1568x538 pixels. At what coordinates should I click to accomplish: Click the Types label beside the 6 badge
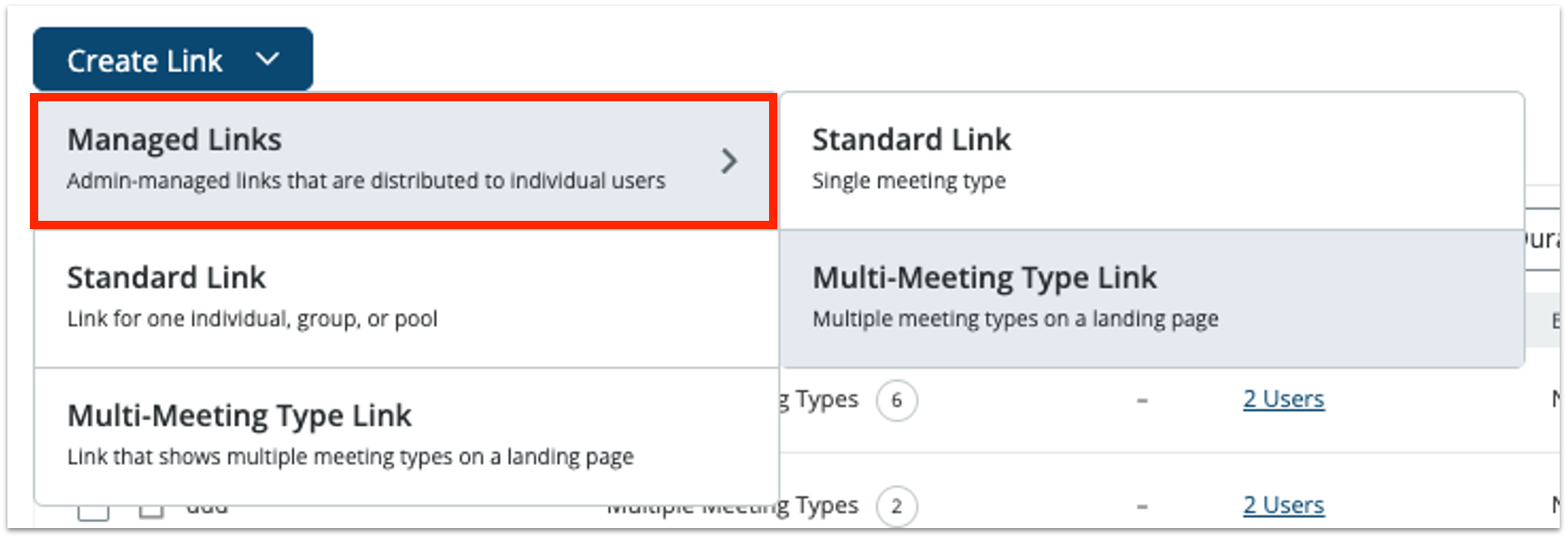824,399
